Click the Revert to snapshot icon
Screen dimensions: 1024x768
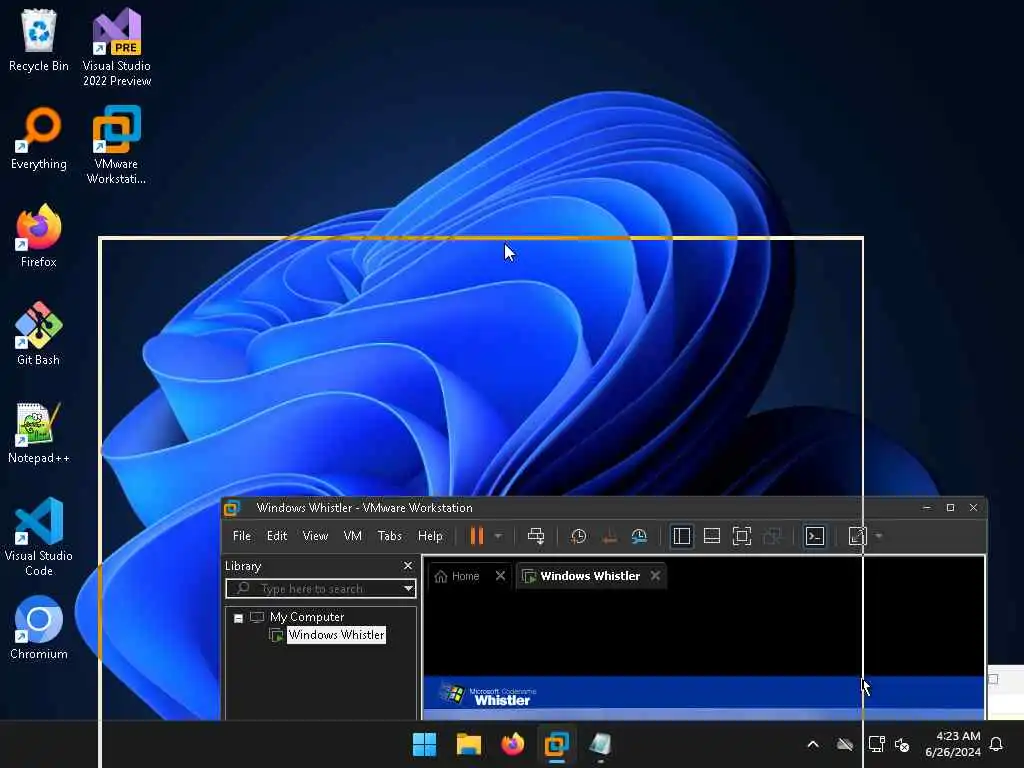tap(609, 536)
